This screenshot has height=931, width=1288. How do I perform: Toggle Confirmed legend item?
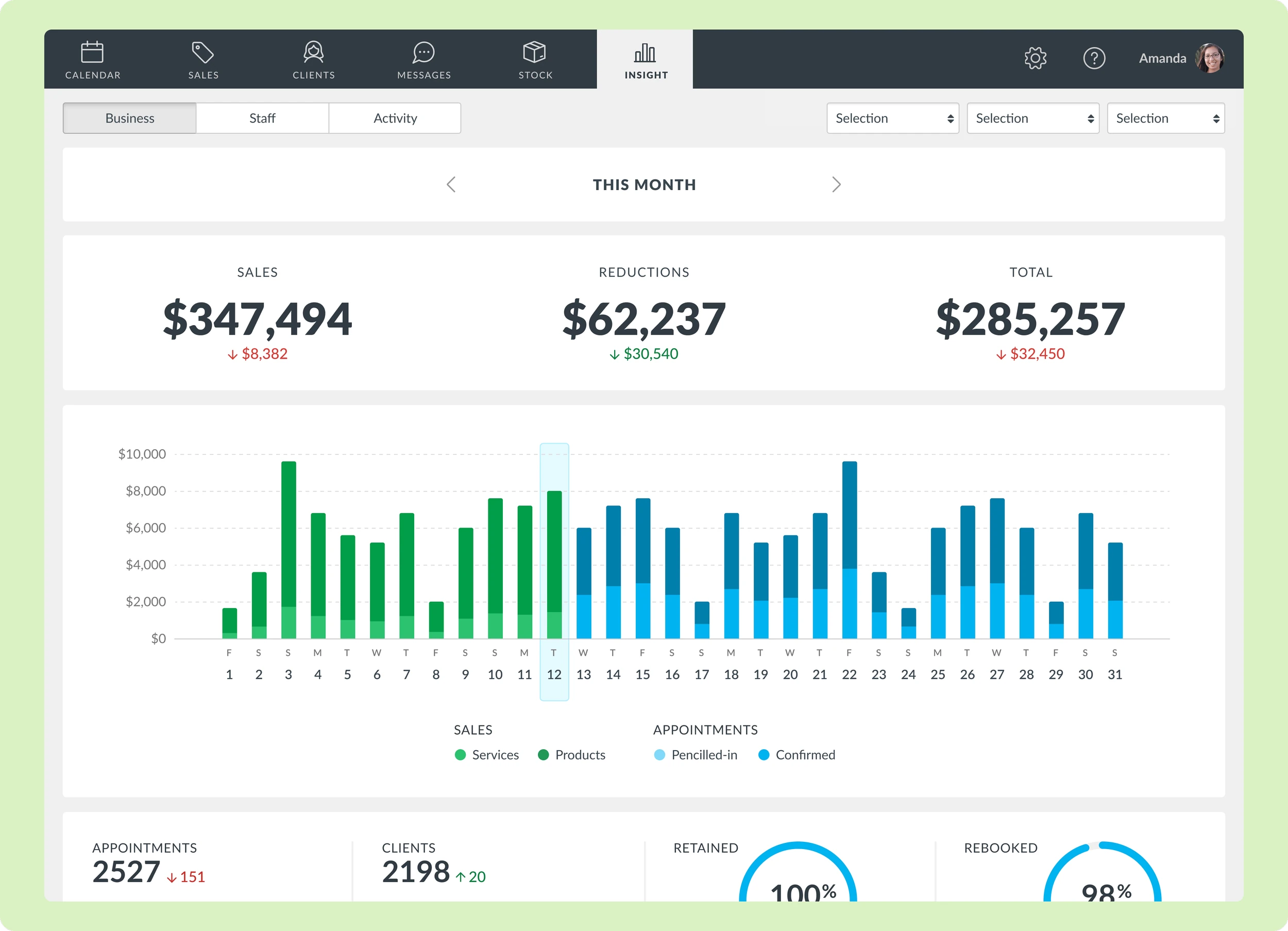click(797, 755)
